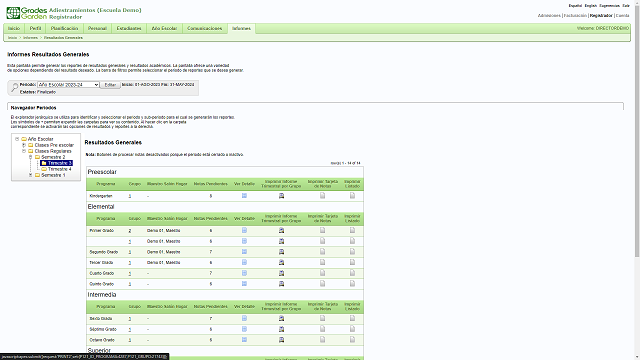Open Ver Detalle for Segundo Grado
This screenshot has width=640, height=360.
[x=244, y=252]
